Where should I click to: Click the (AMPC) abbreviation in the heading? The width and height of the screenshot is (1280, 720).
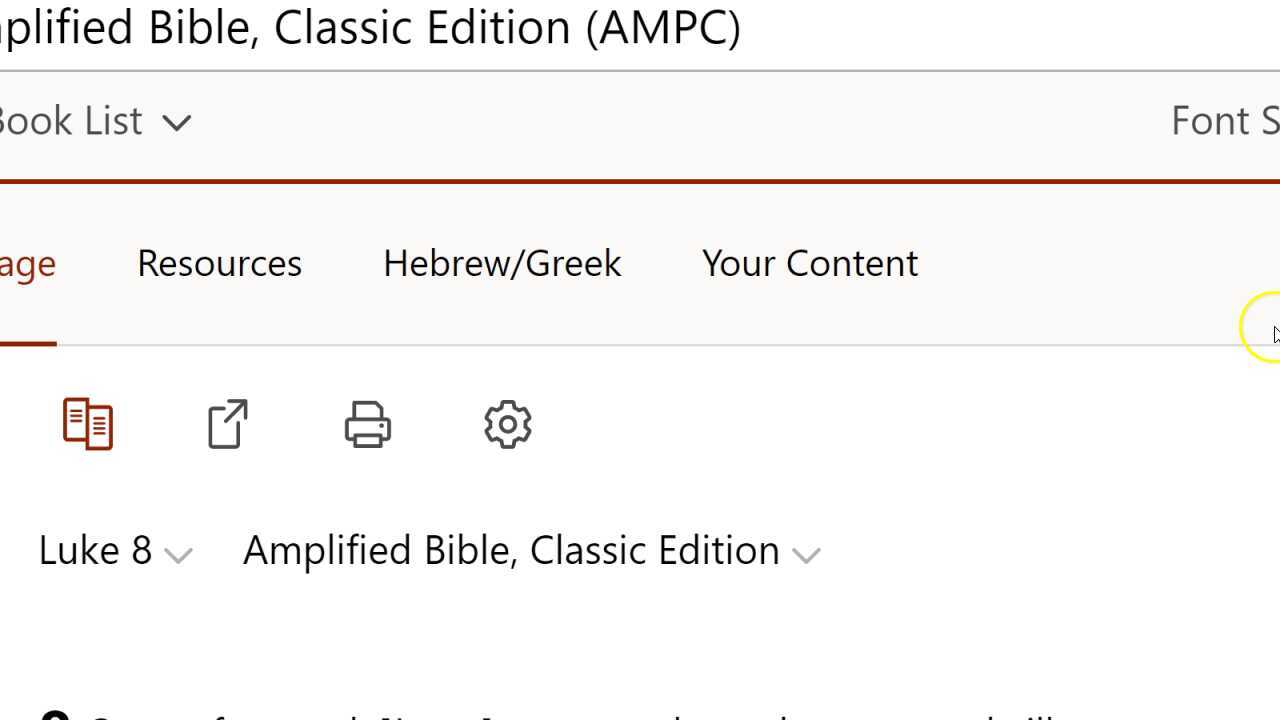tap(663, 27)
